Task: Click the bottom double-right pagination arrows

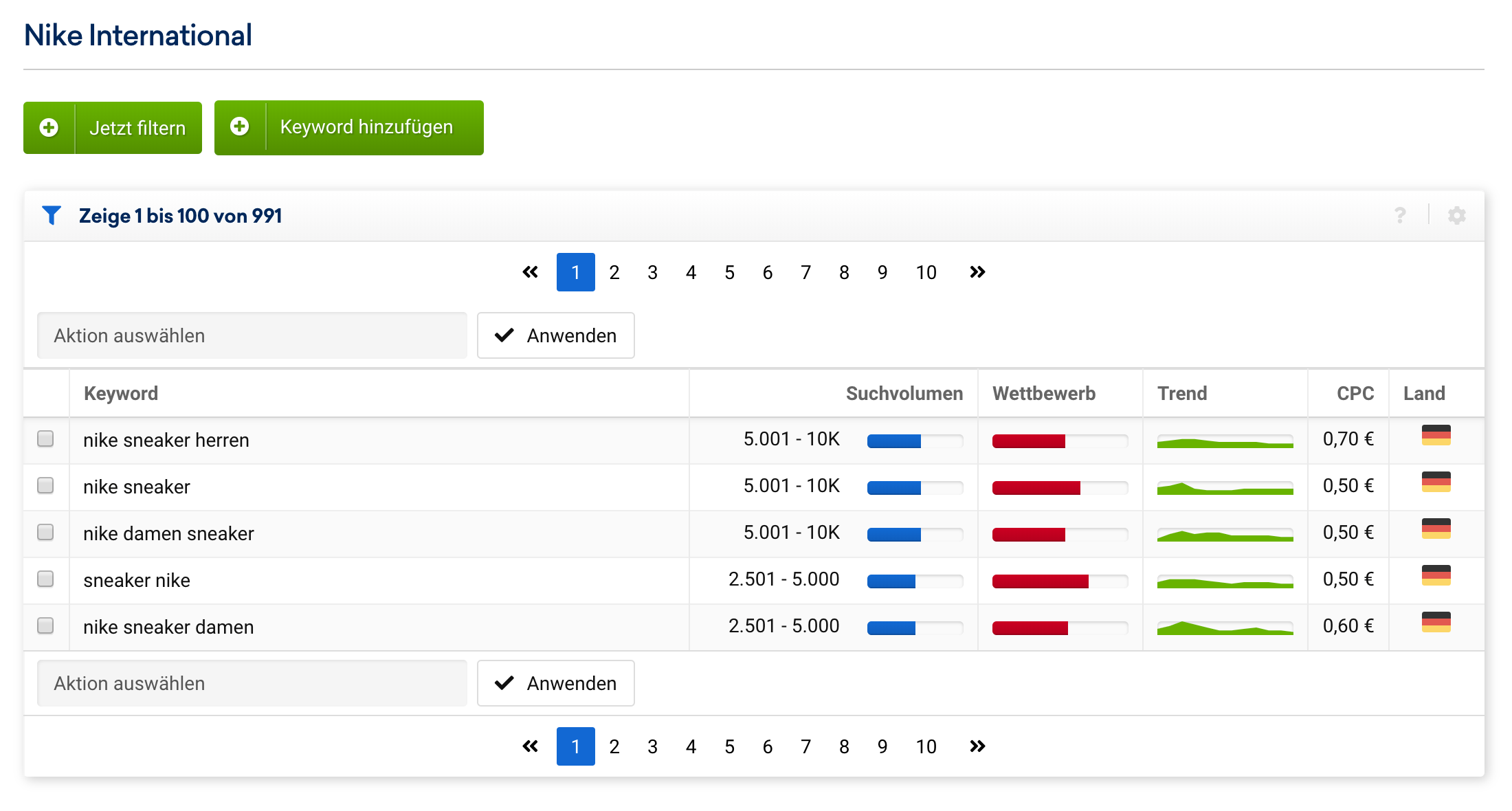Action: [x=977, y=746]
